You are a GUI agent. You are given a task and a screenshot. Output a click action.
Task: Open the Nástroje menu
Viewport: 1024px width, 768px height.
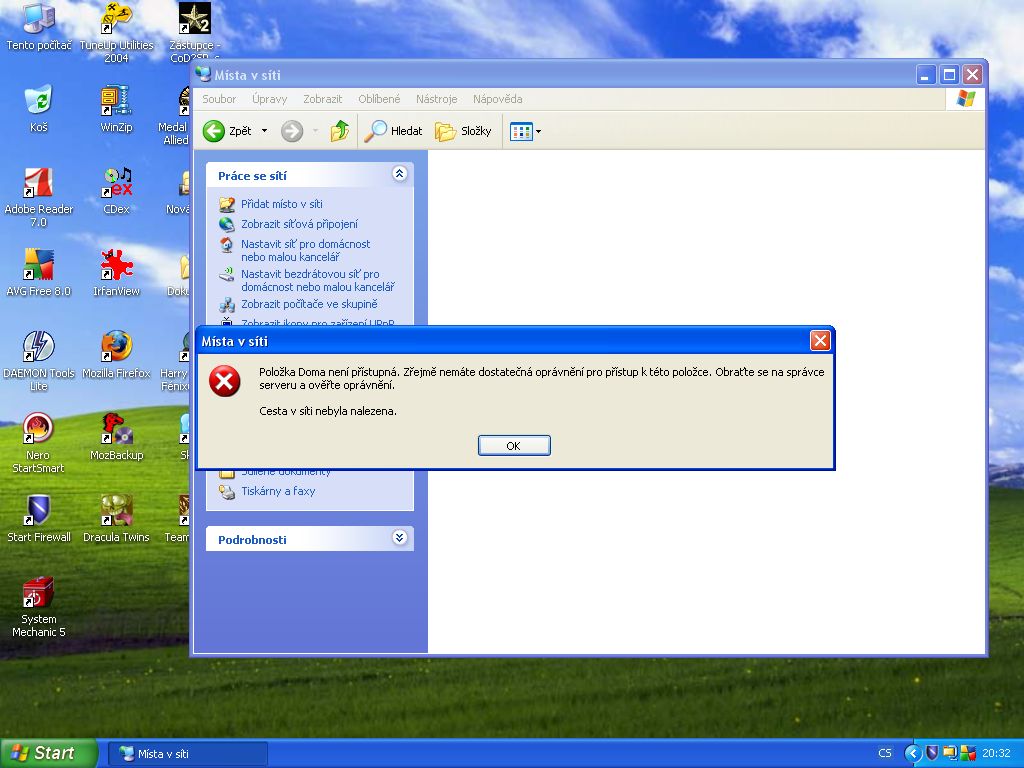[x=436, y=99]
